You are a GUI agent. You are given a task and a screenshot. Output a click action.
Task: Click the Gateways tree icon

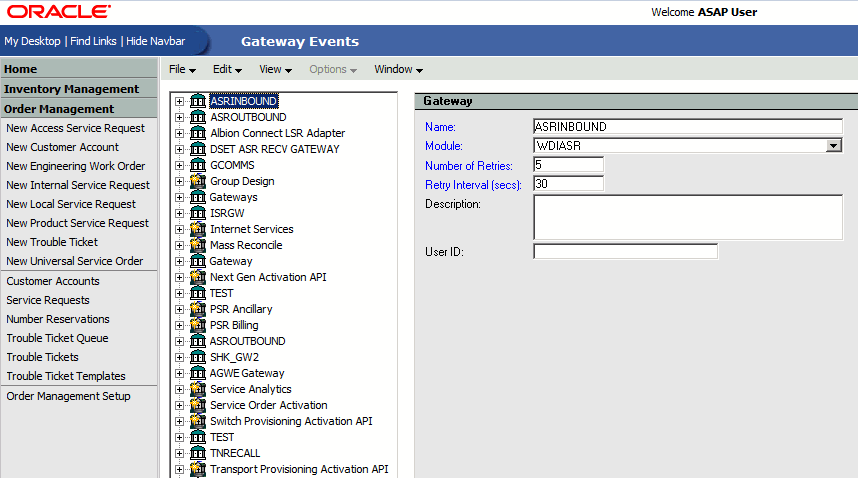[198, 197]
